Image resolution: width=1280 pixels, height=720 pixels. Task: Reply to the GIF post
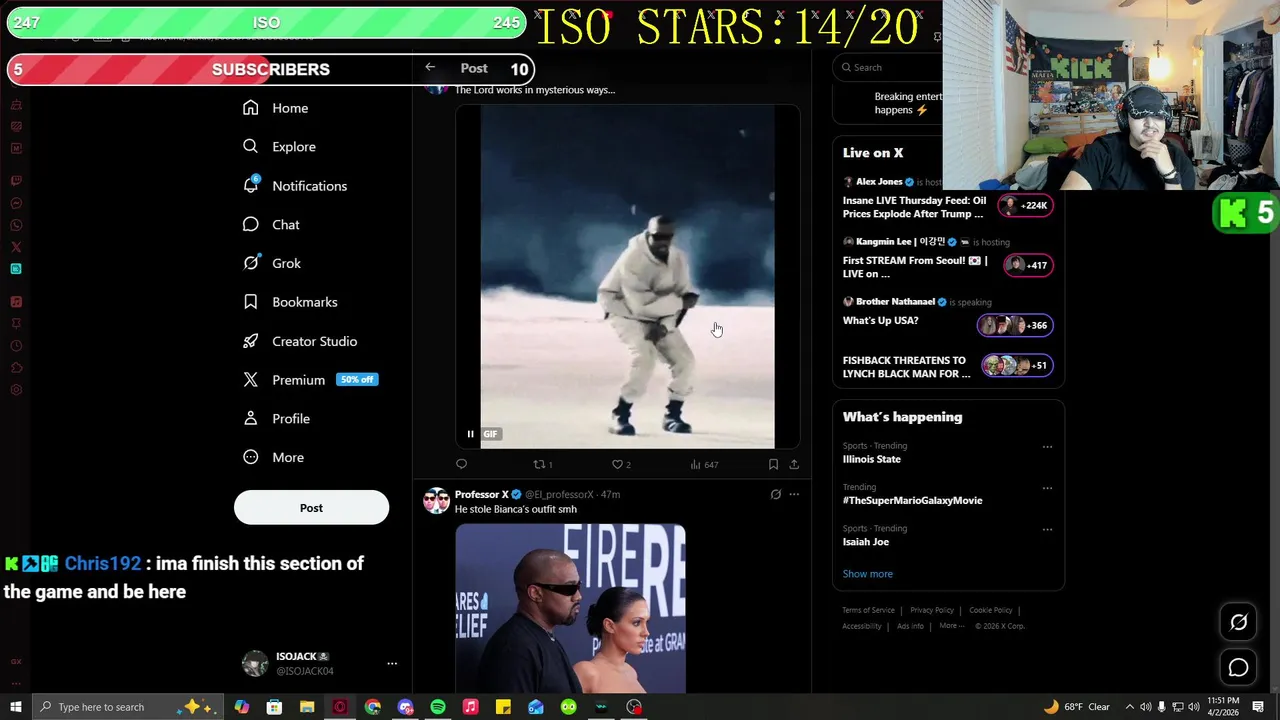tap(461, 464)
